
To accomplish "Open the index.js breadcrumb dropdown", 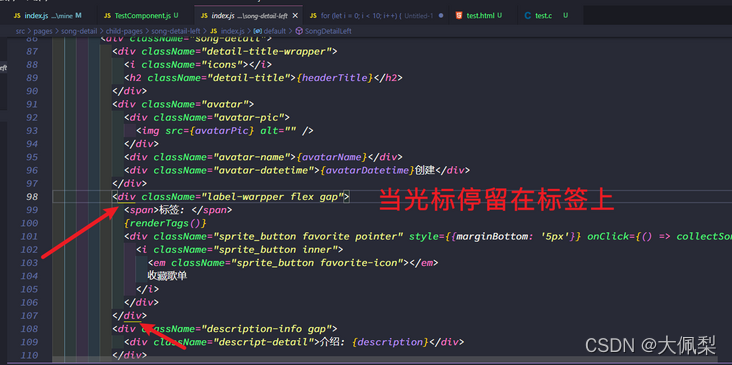I will pyautogui.click(x=231, y=31).
